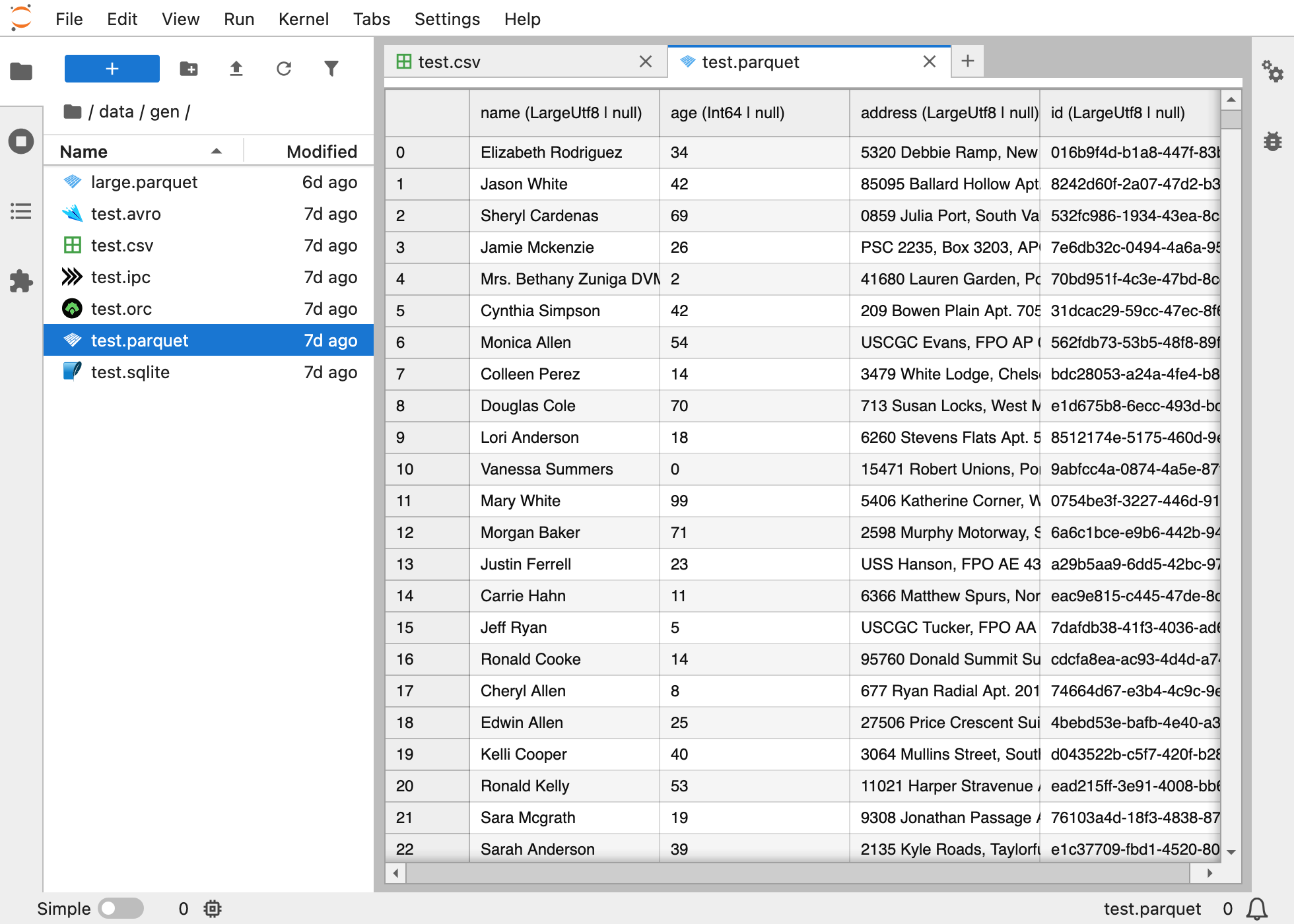1294x924 pixels.
Task: Click row header 13
Action: pyautogui.click(x=427, y=564)
